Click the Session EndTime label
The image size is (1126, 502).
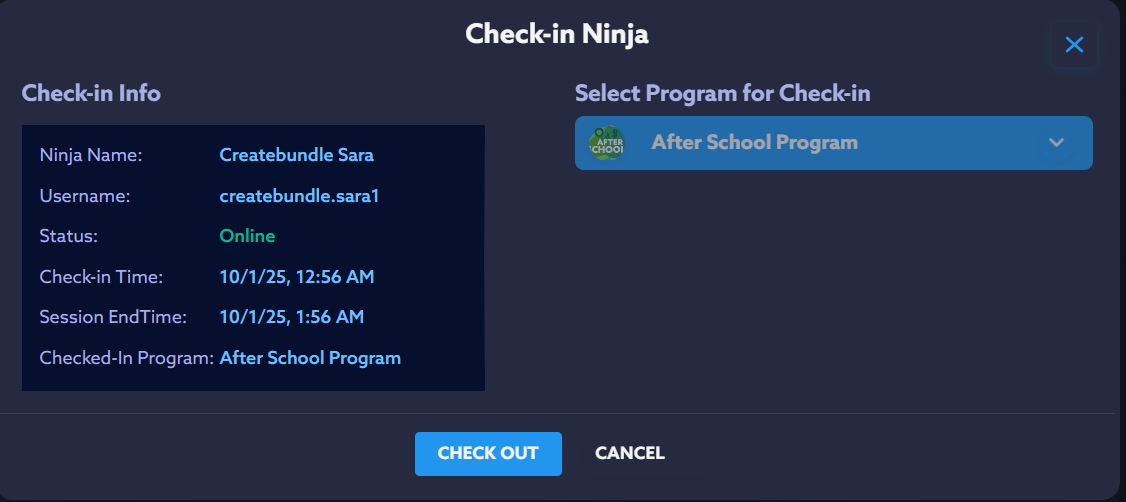click(x=113, y=317)
